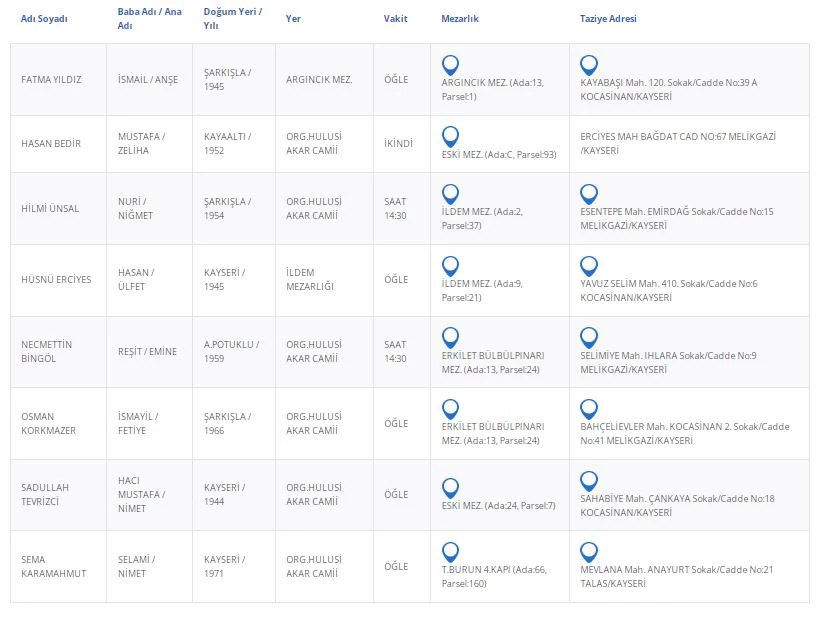
Task: Show İldem Mez. map pin in Hilmi Ünsal row
Action: [x=450, y=193]
